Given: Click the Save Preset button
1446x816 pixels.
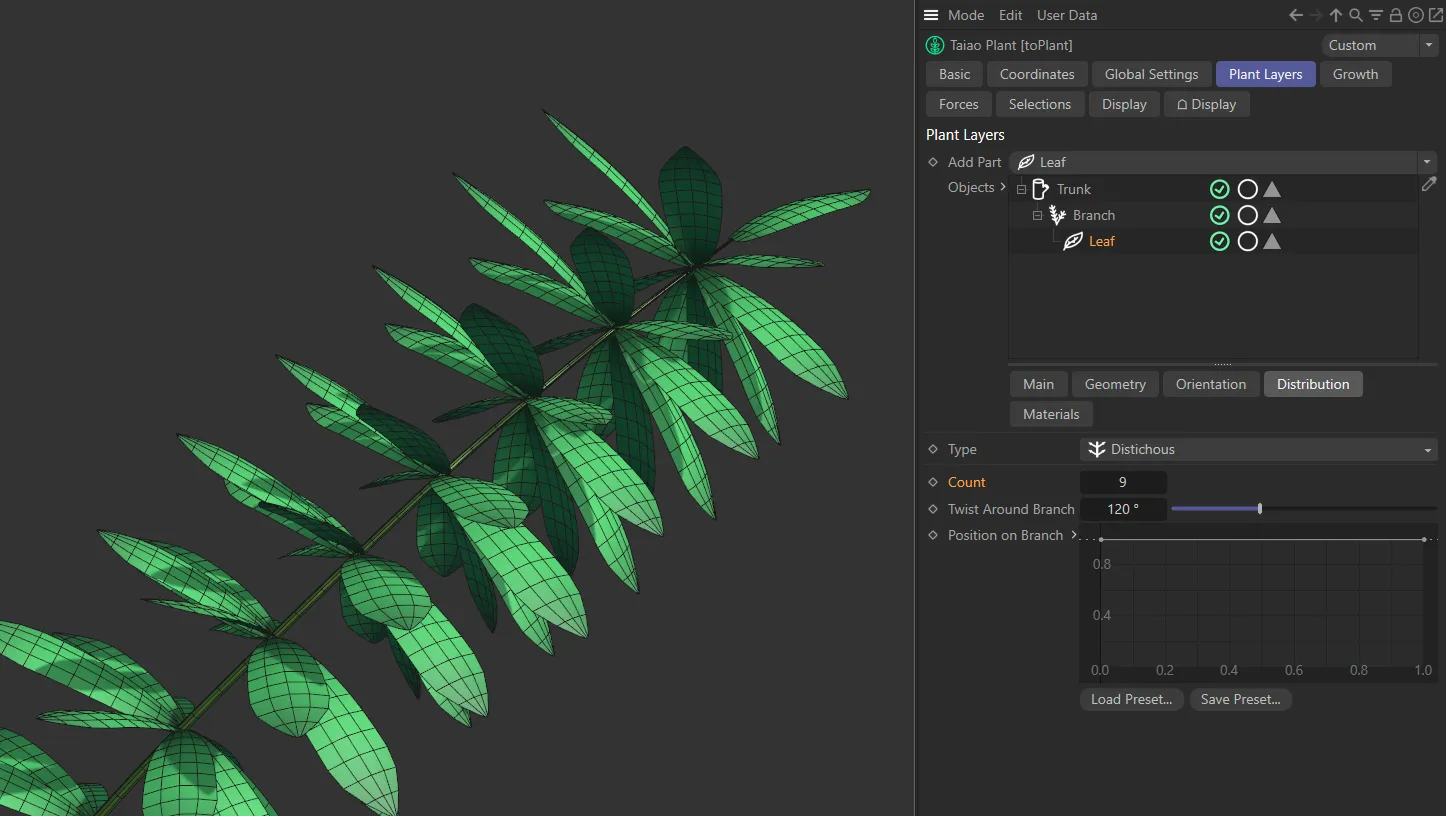Looking at the screenshot, I should tap(1240, 699).
